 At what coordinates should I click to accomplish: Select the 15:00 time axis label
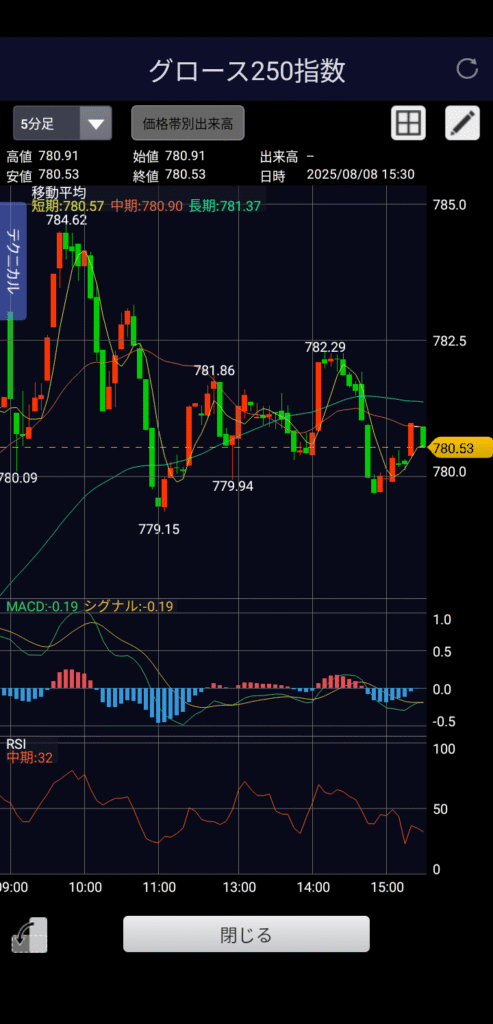(x=387, y=888)
